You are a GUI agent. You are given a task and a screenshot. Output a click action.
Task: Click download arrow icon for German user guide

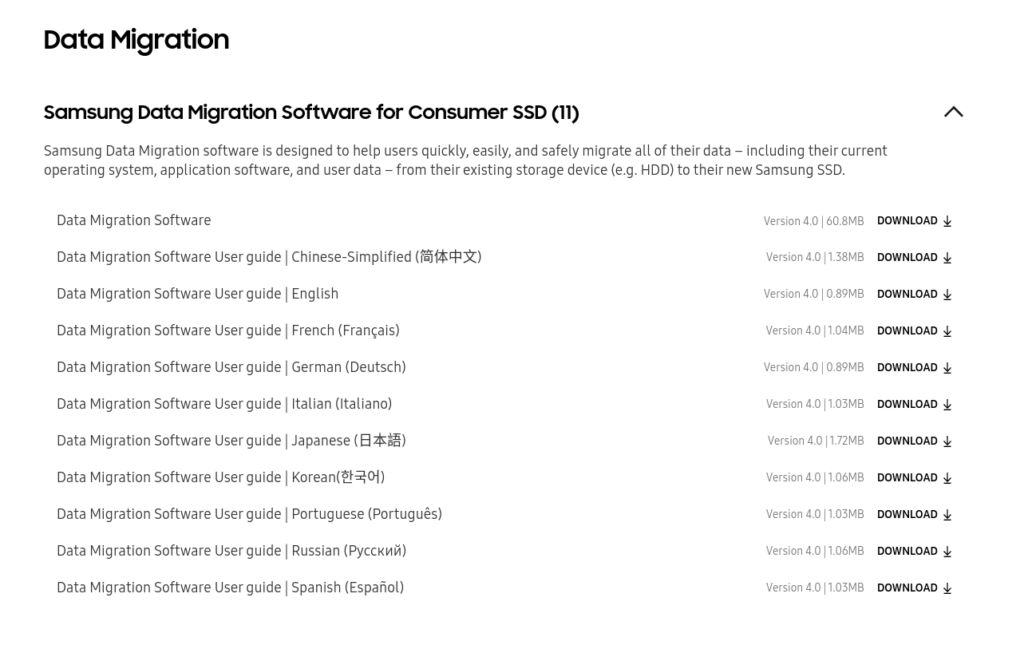(948, 368)
